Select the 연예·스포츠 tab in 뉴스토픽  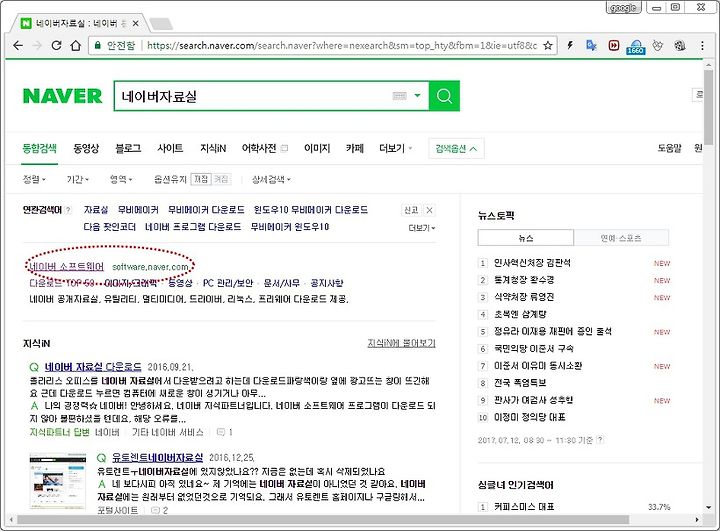[x=621, y=238]
